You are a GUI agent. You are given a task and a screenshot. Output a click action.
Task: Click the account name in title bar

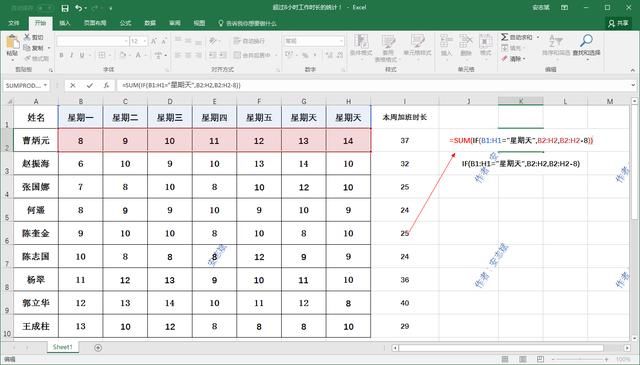541,7
